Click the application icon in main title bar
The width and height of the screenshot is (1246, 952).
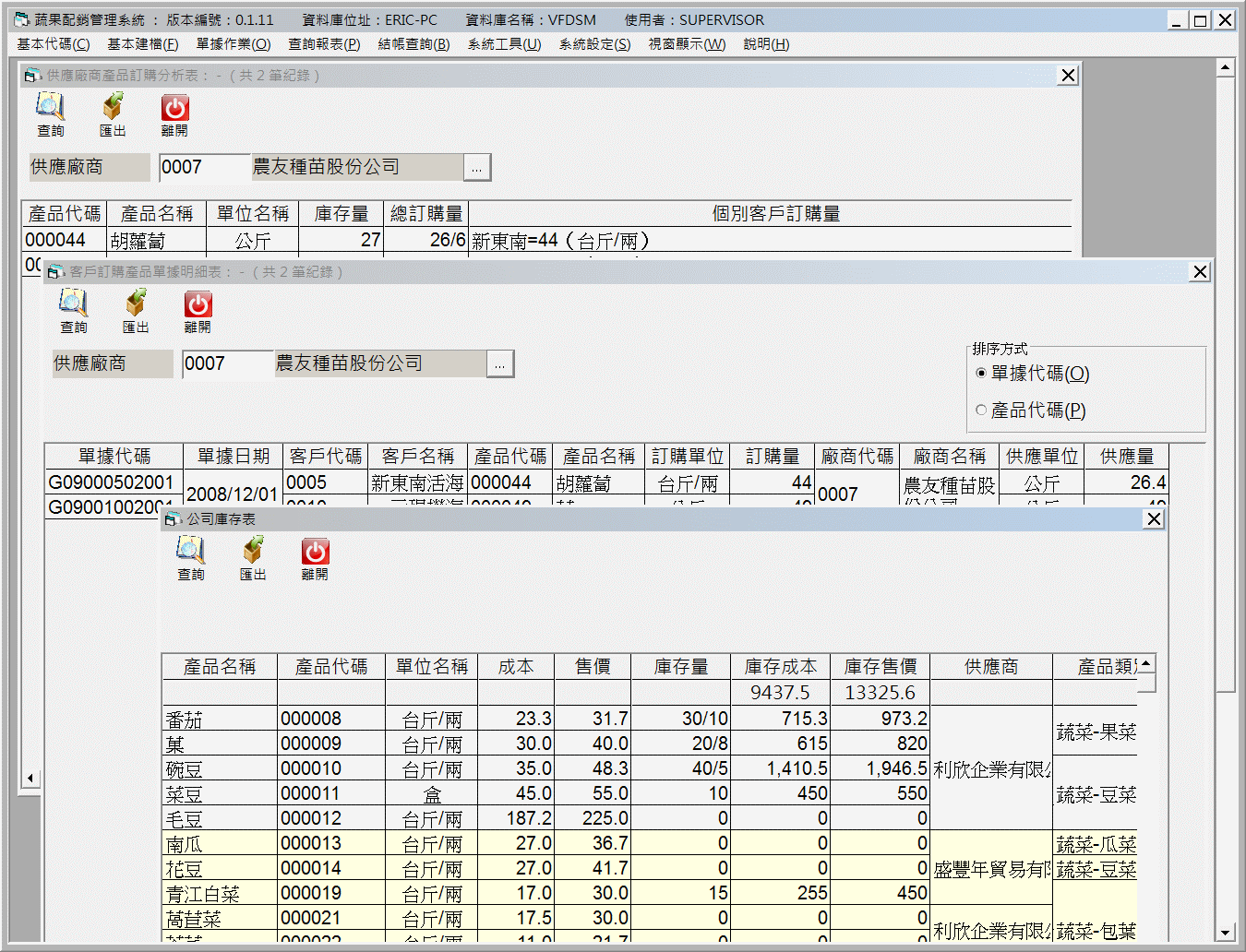click(x=22, y=19)
